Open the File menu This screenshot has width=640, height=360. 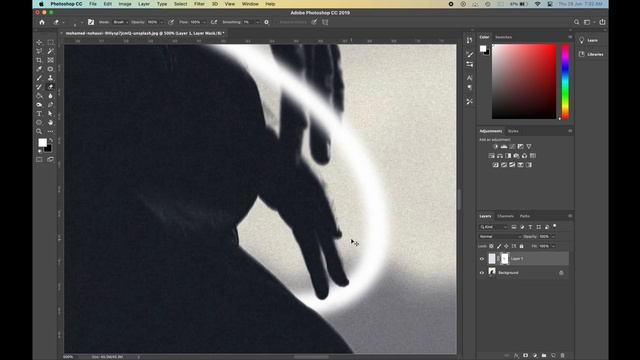coord(93,4)
